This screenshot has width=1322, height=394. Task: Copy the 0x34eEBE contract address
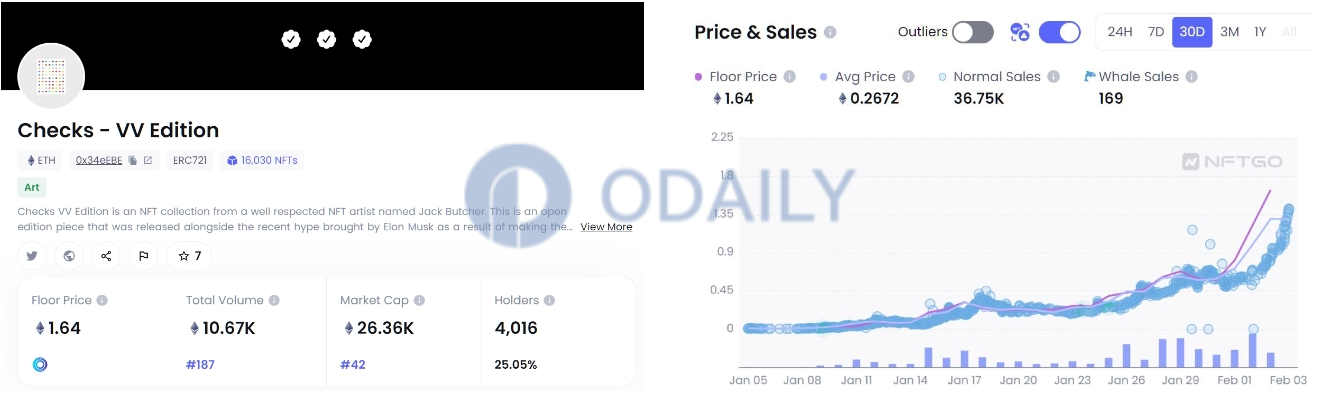point(132,160)
